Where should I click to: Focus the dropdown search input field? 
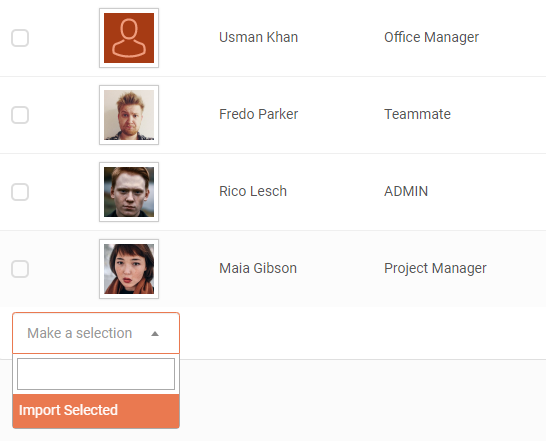coord(96,374)
